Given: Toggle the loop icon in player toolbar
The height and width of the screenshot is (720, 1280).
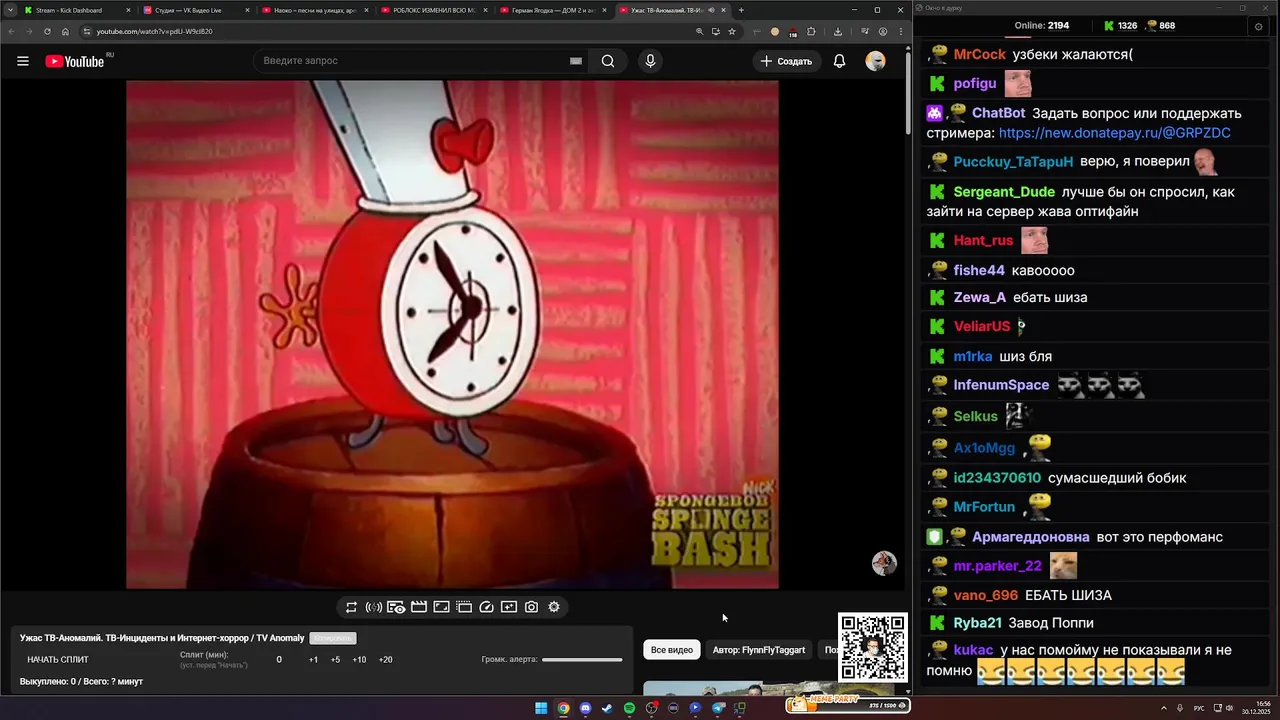Looking at the screenshot, I should tap(351, 607).
